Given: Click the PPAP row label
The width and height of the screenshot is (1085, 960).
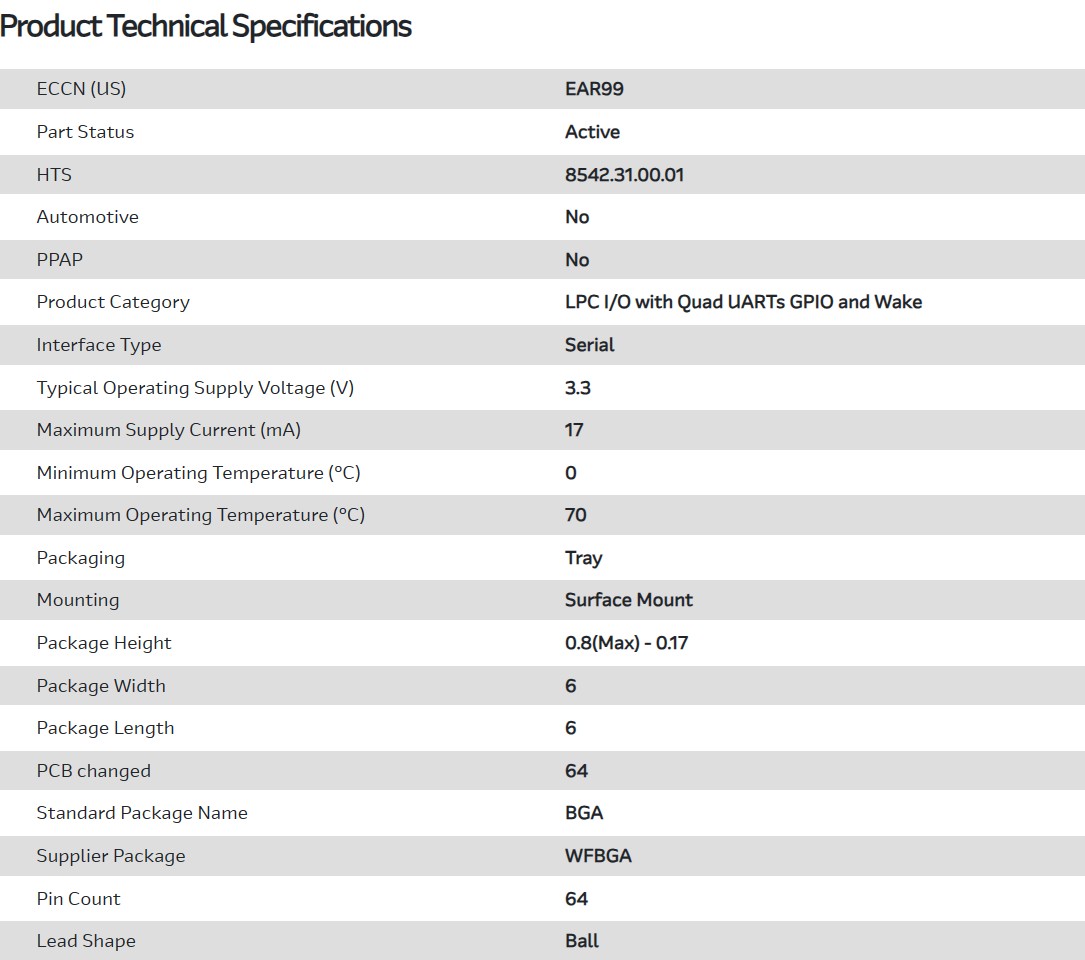Looking at the screenshot, I should click(x=60, y=260).
